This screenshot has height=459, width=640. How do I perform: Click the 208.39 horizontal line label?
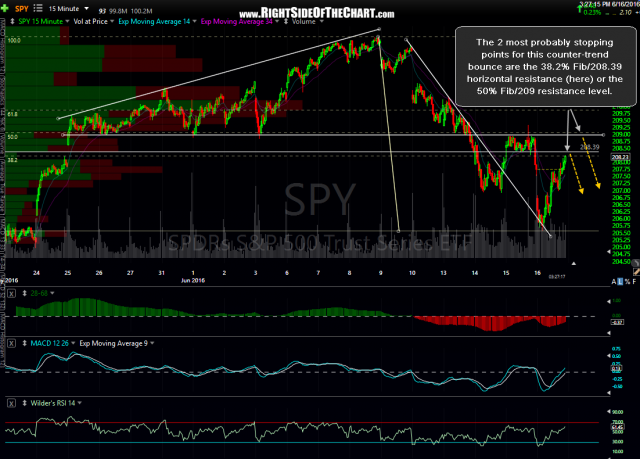[x=590, y=147]
